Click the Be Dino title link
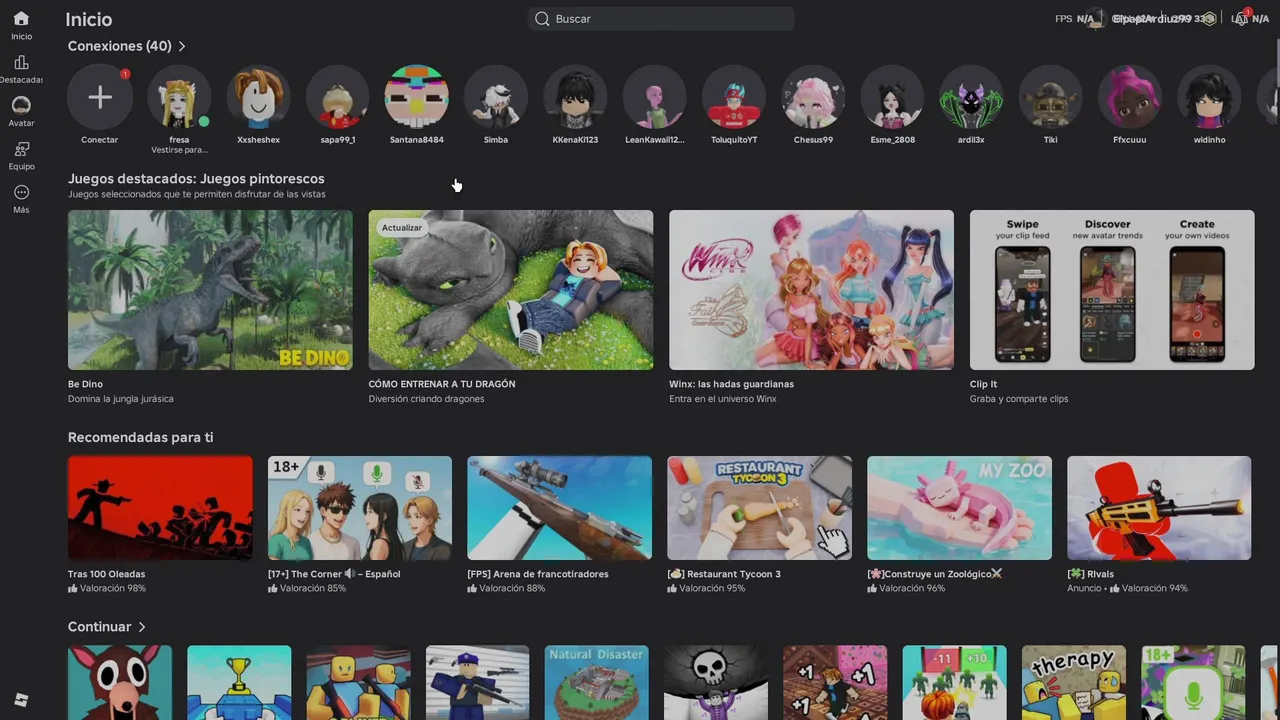Screen dimensions: 1280x720 tap(85, 384)
